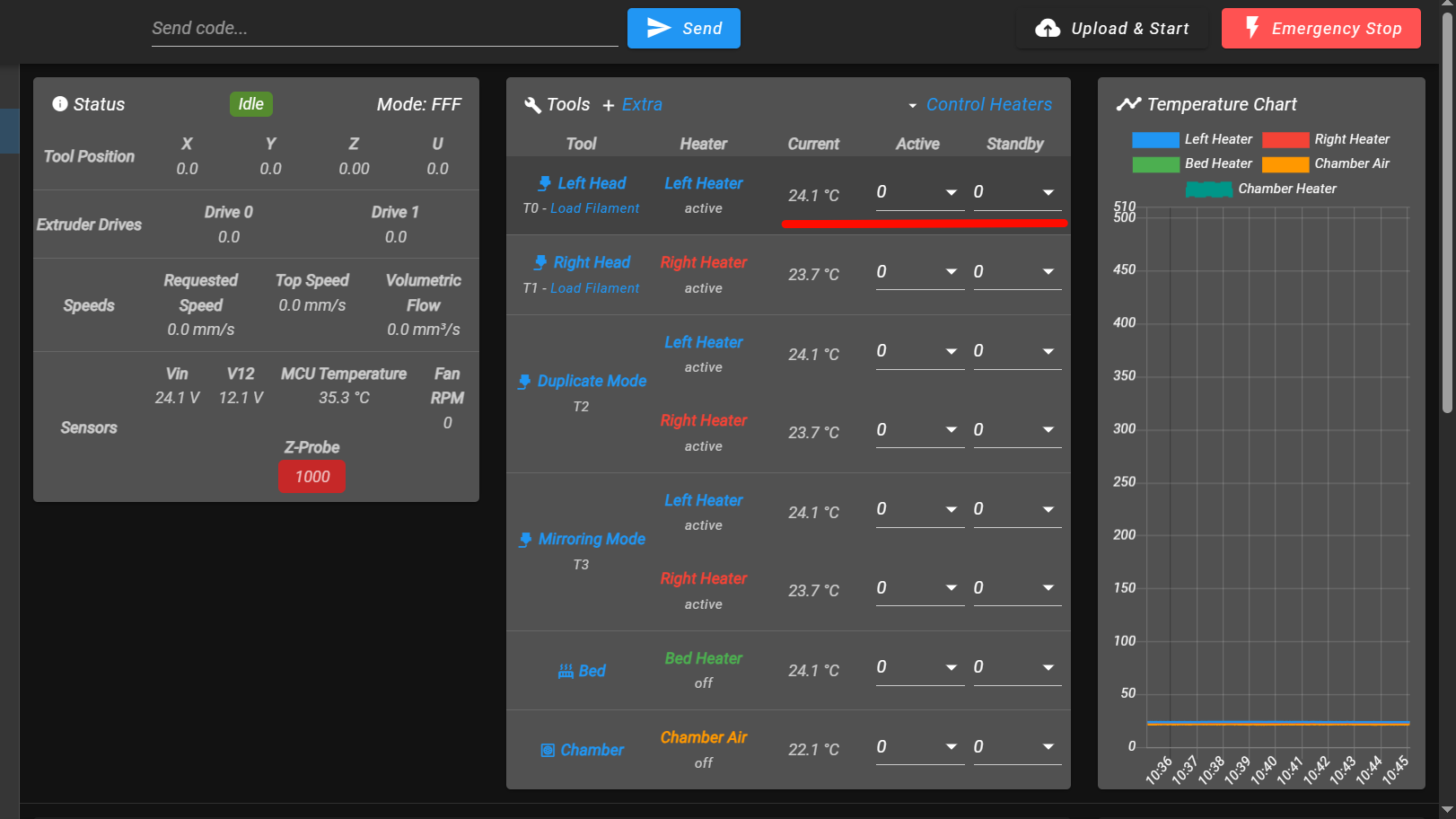The height and width of the screenshot is (819, 1456).
Task: Click the Upload & Start button
Action: tap(1112, 29)
